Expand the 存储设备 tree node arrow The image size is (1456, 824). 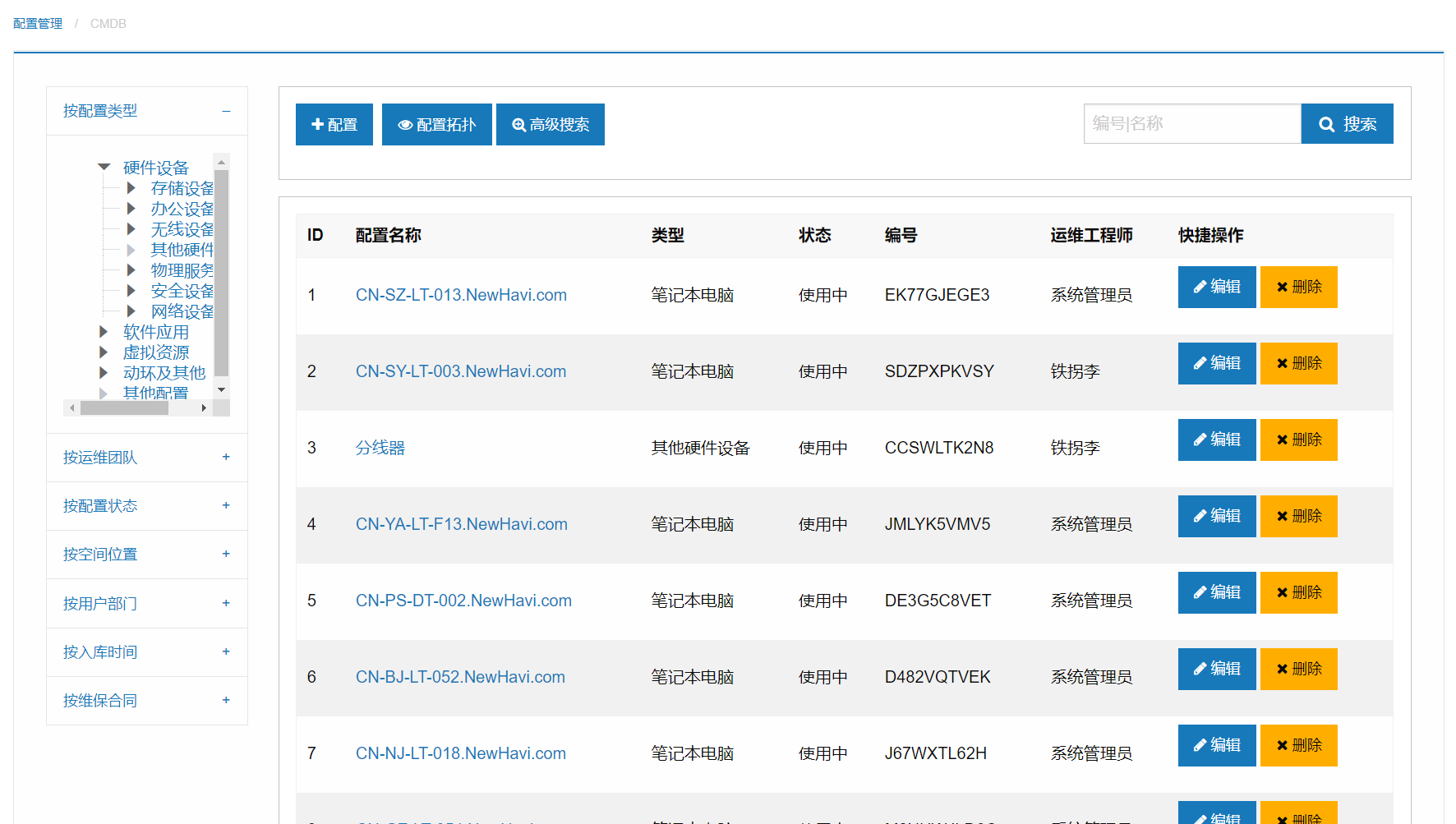[131, 188]
